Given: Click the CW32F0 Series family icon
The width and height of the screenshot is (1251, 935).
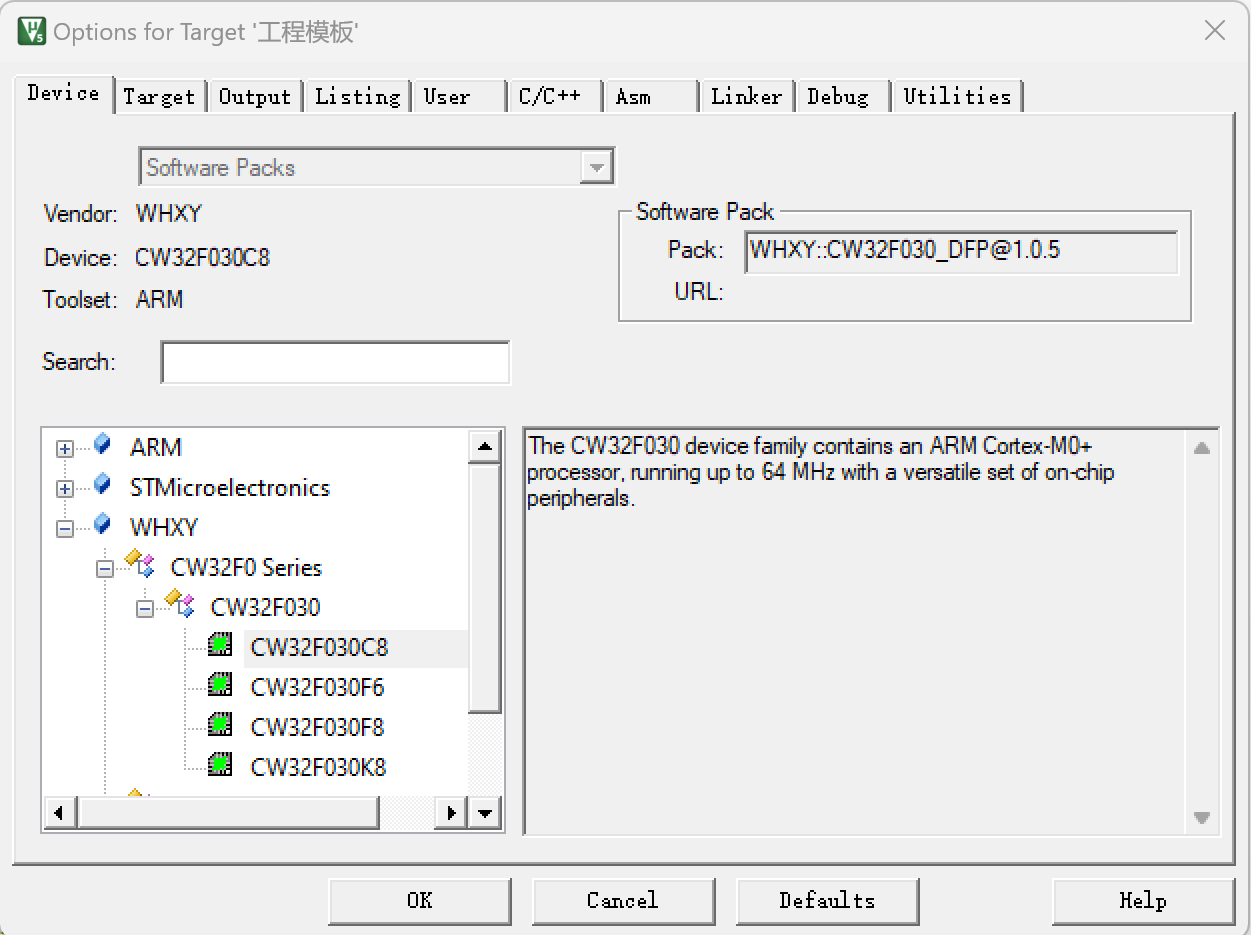Looking at the screenshot, I should [x=139, y=565].
